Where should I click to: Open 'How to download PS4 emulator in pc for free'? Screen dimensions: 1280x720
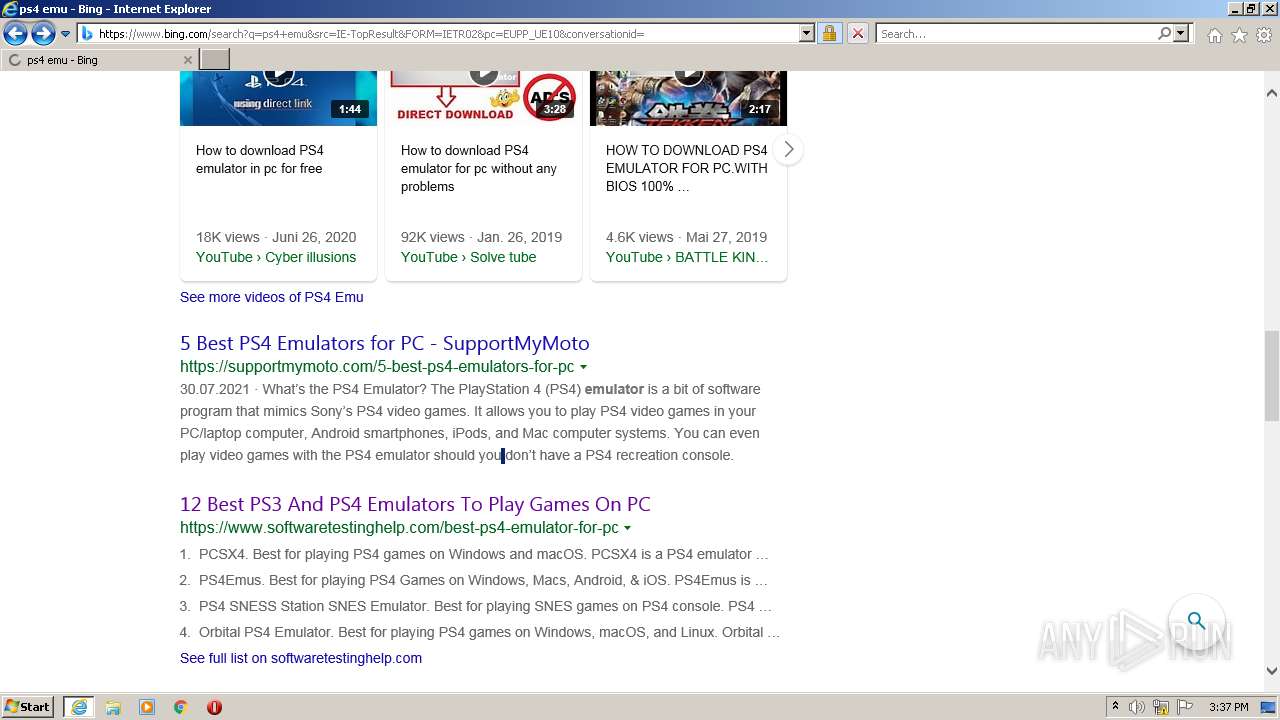[260, 159]
